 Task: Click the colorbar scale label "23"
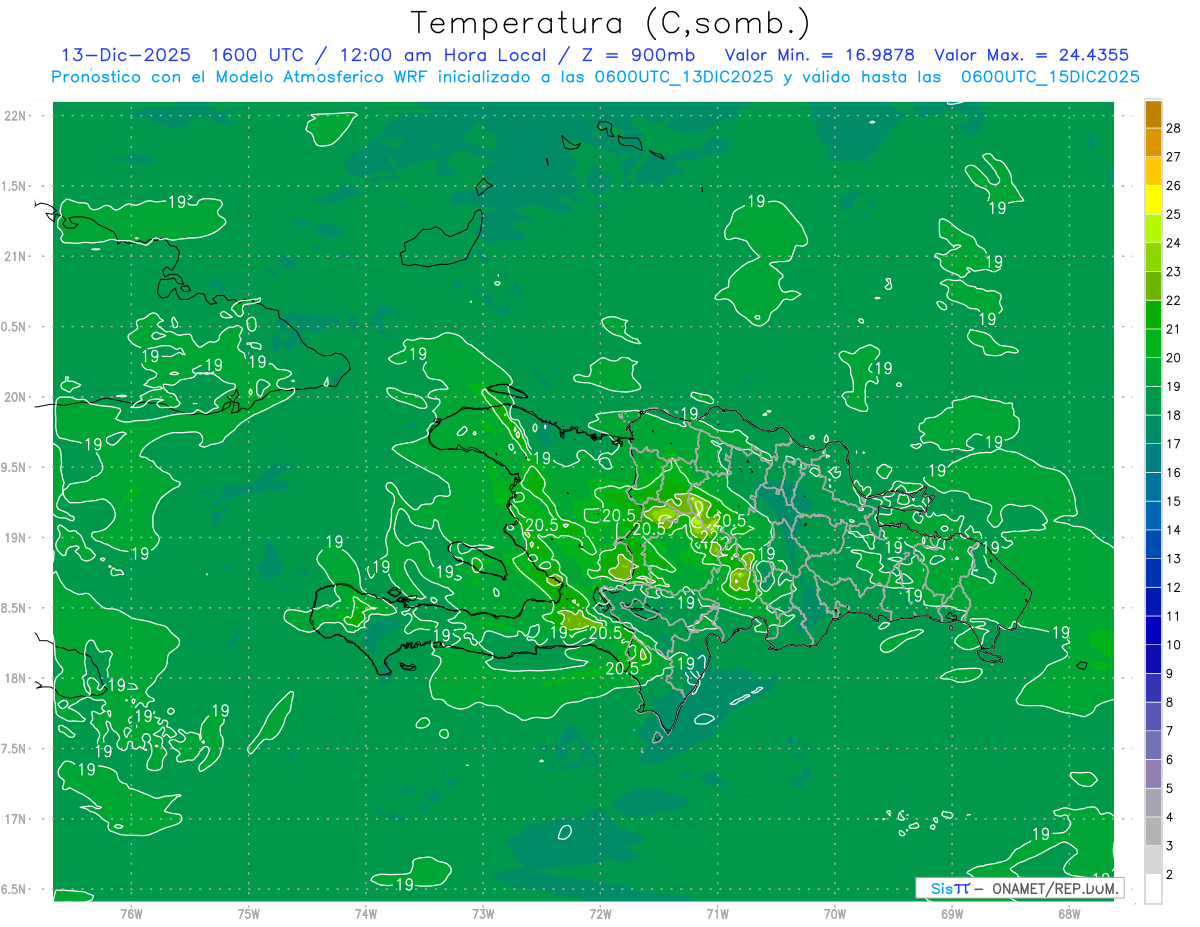[1174, 272]
